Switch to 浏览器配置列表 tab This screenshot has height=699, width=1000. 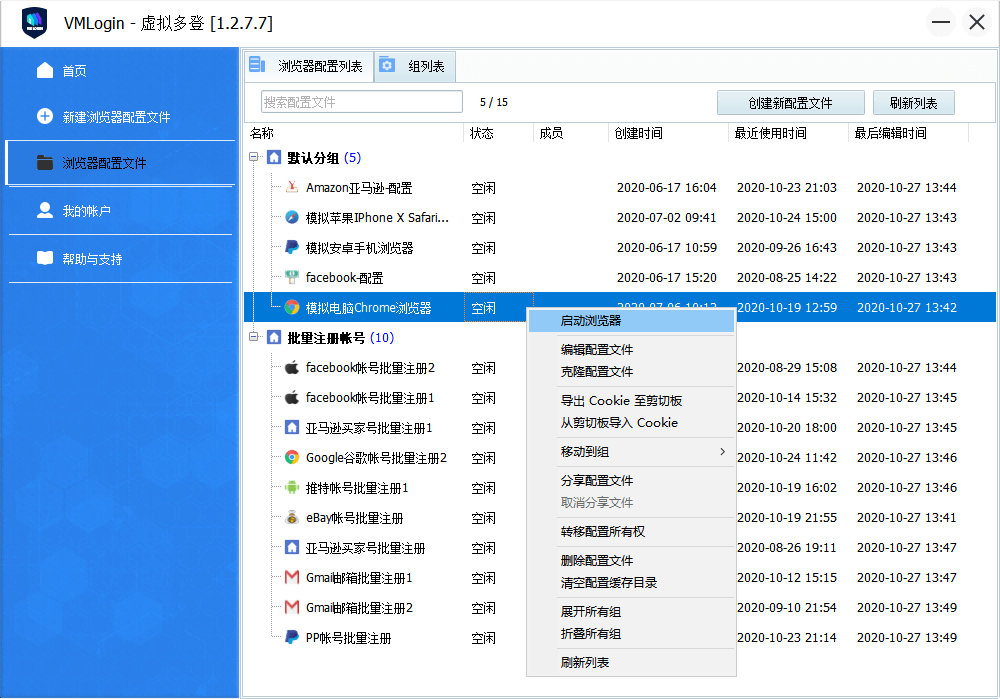click(x=309, y=66)
